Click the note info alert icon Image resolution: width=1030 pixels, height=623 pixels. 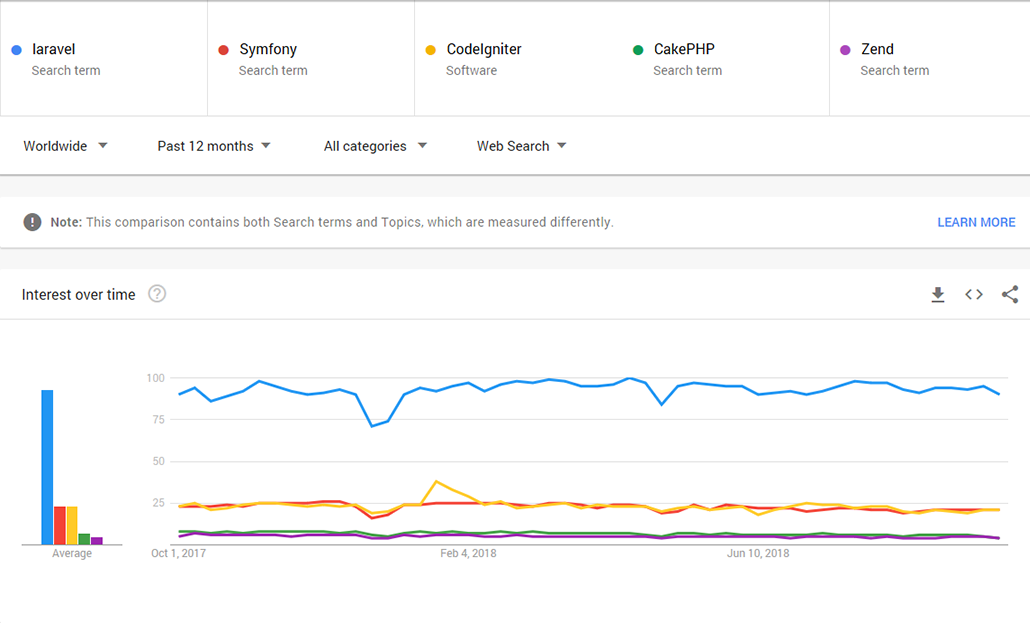(x=33, y=222)
